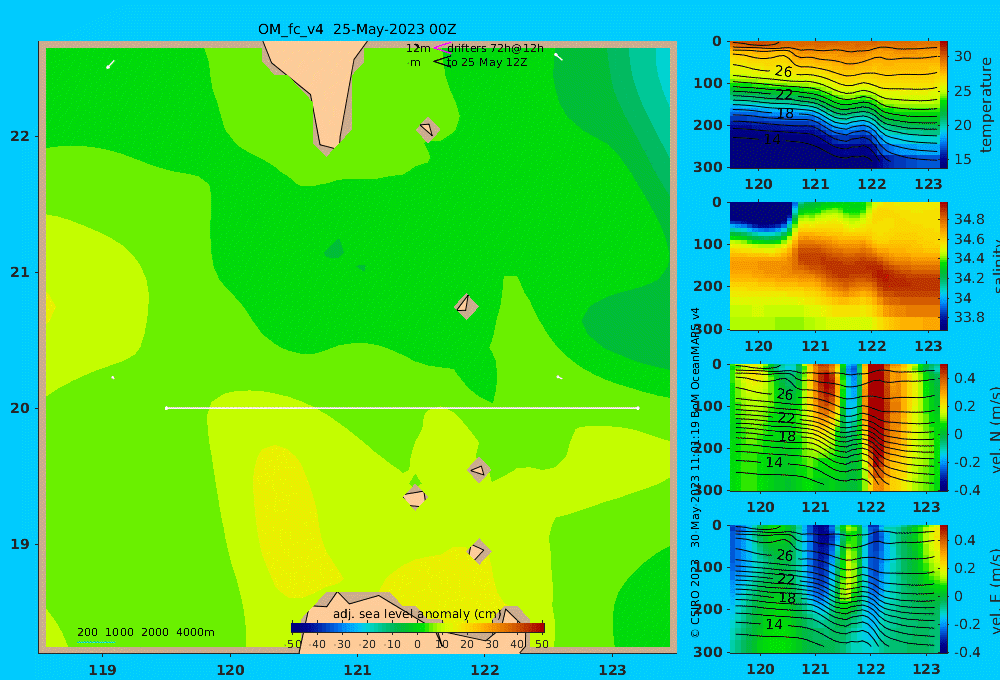
Task: Click the 33.8 tick on salinity colorbar
Action: [x=969, y=317]
